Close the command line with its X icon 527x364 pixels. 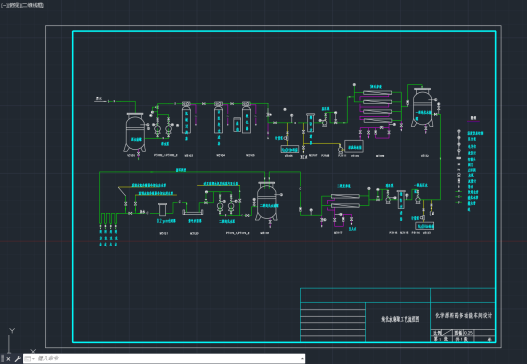(x=8, y=359)
